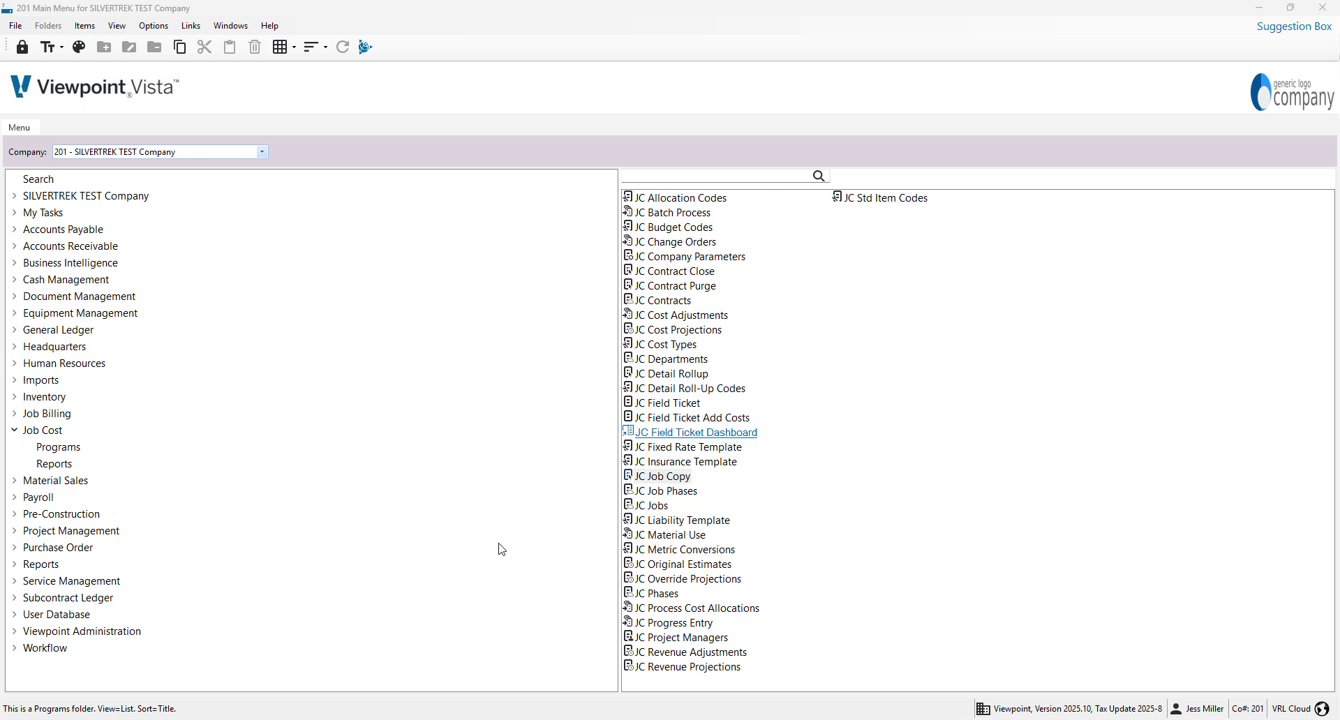Screen dimensions: 1340x720
Task: Open the font size (Tt) tool
Action: (x=46, y=47)
